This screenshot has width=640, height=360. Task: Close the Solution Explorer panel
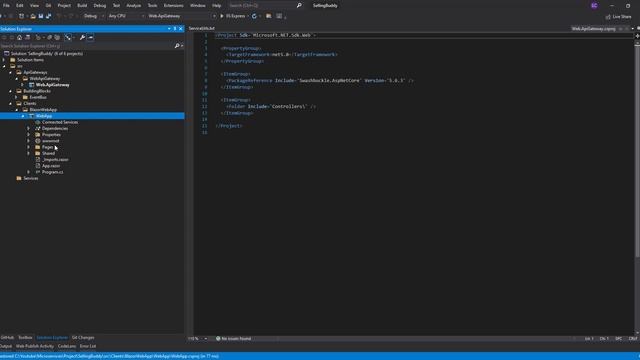pos(181,29)
